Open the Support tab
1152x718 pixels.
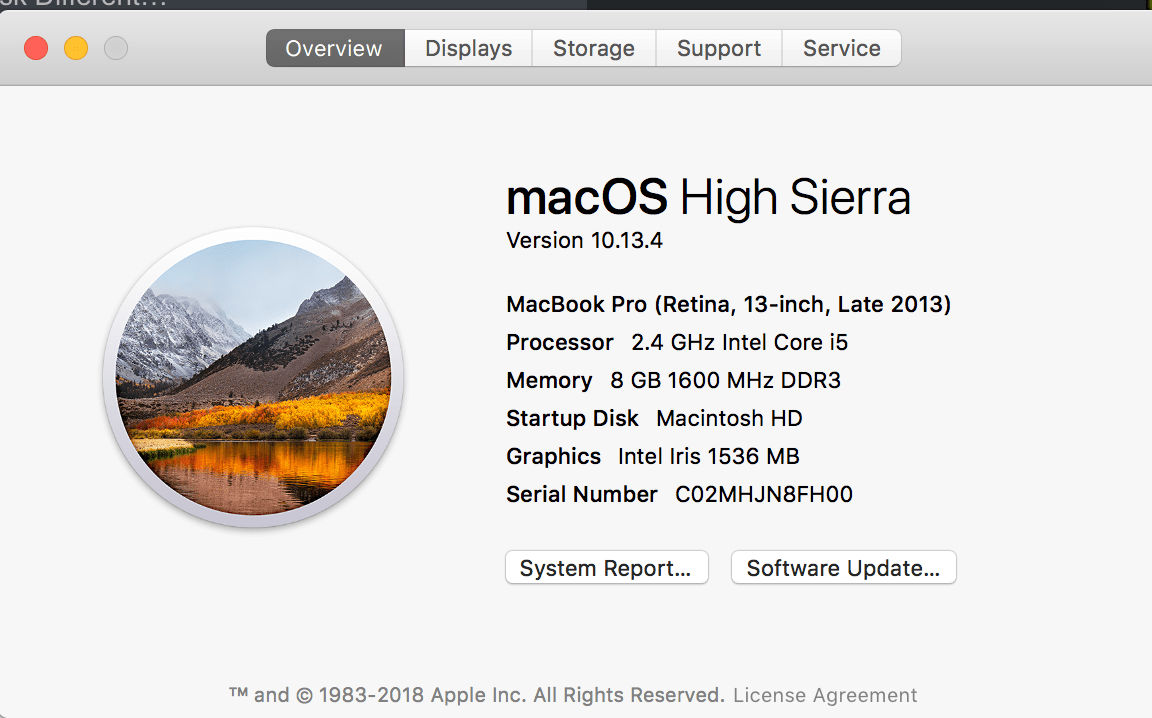pyautogui.click(x=718, y=47)
